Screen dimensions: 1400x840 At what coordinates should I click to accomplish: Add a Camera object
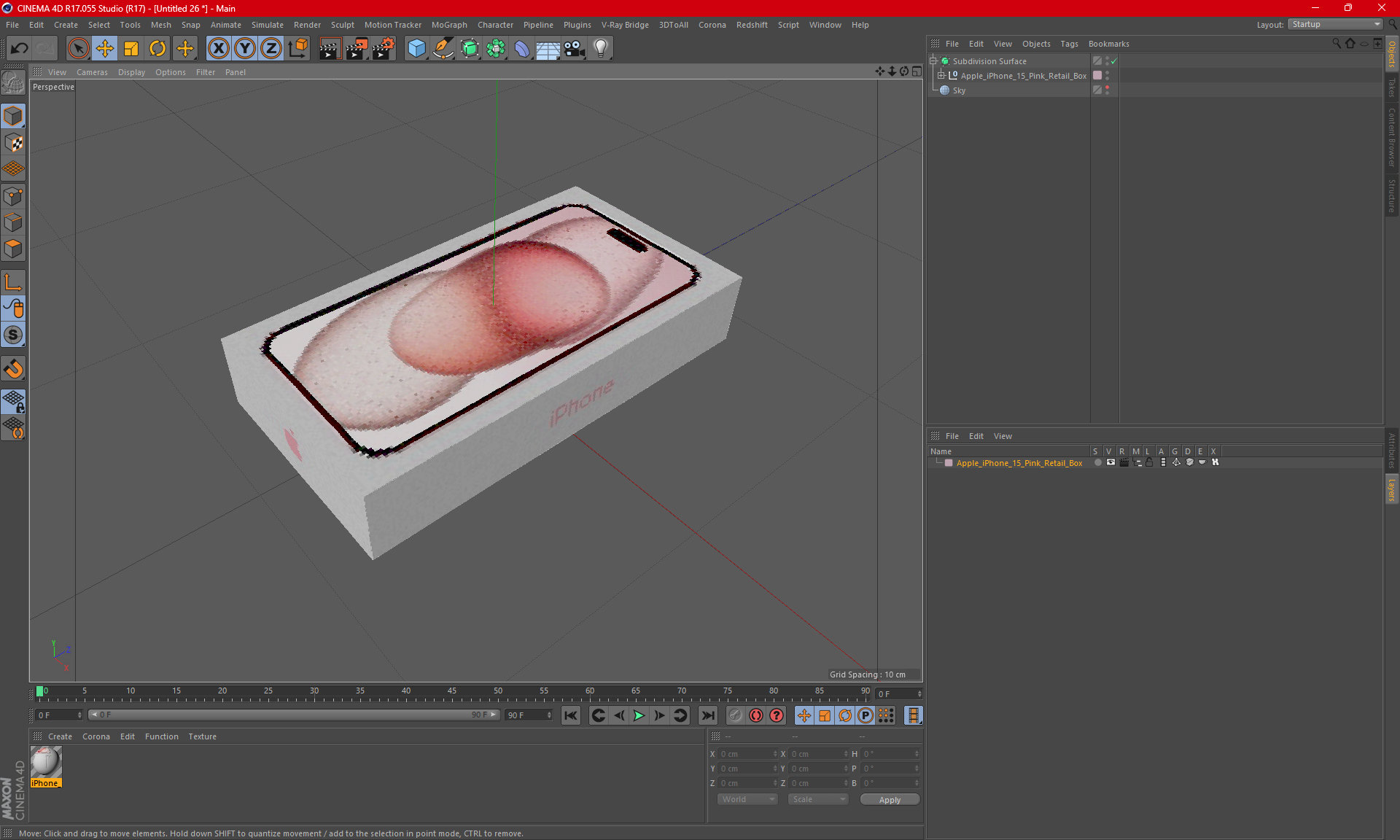(575, 48)
